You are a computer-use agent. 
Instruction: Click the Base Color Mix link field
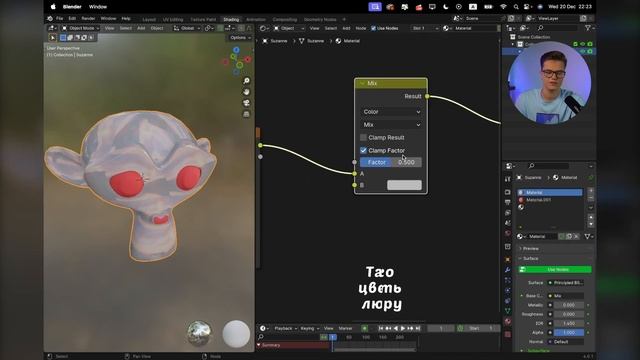(566, 296)
